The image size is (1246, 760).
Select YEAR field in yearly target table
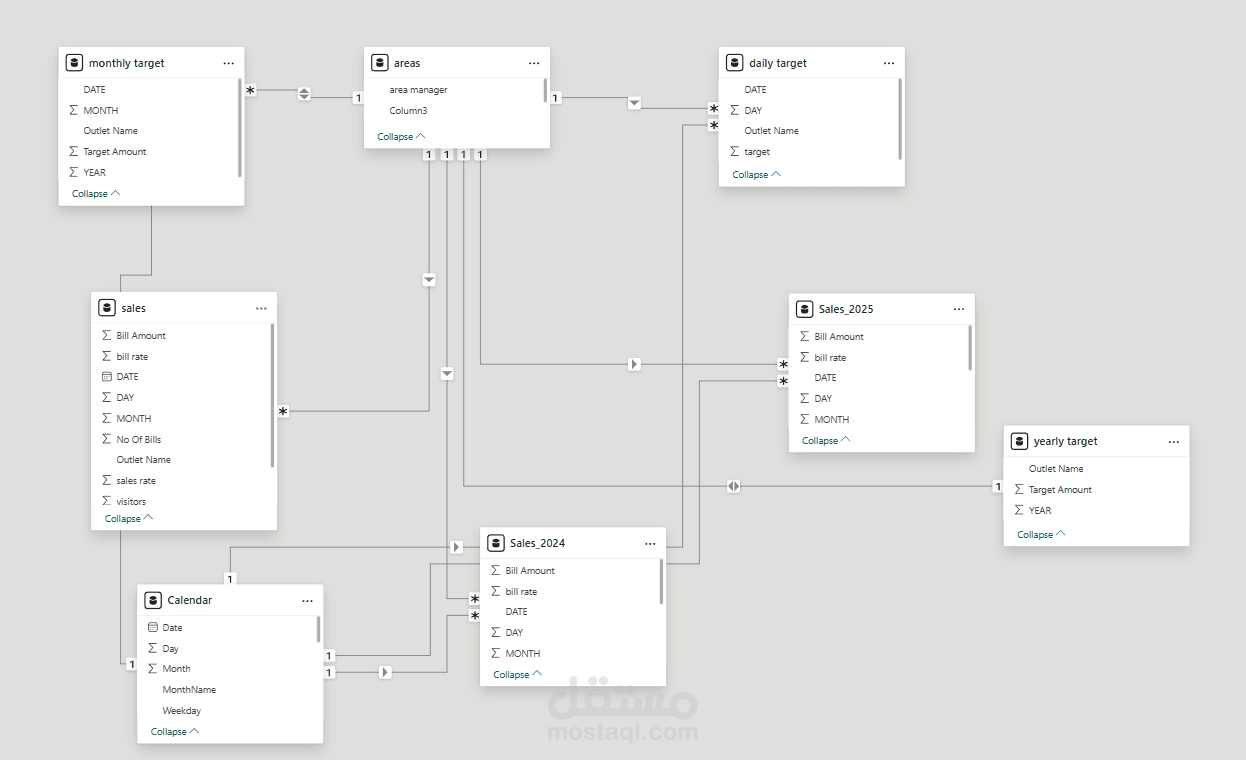(x=1040, y=510)
